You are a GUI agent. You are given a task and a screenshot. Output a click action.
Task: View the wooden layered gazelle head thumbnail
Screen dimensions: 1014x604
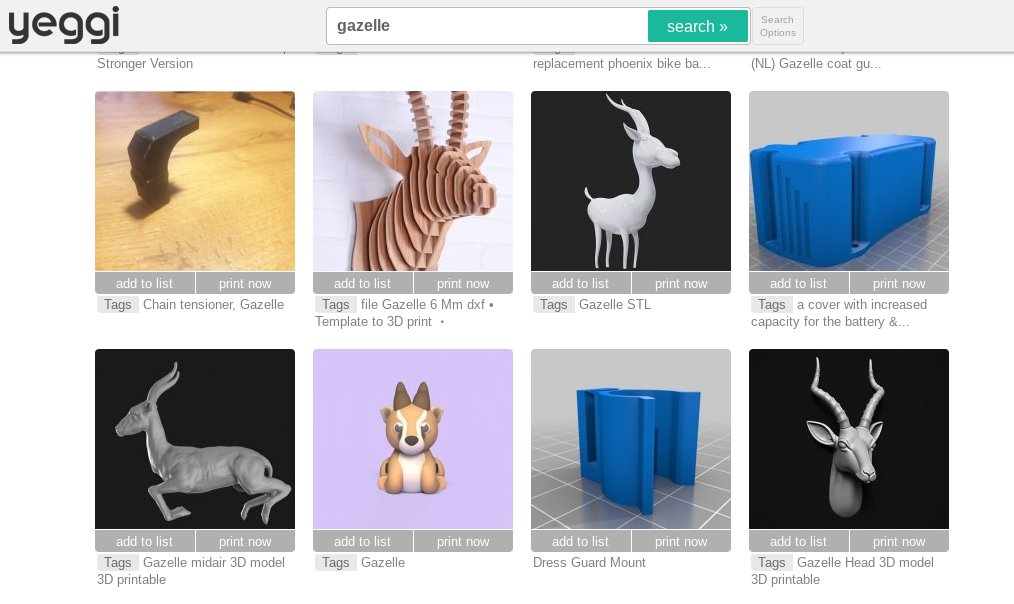412,180
